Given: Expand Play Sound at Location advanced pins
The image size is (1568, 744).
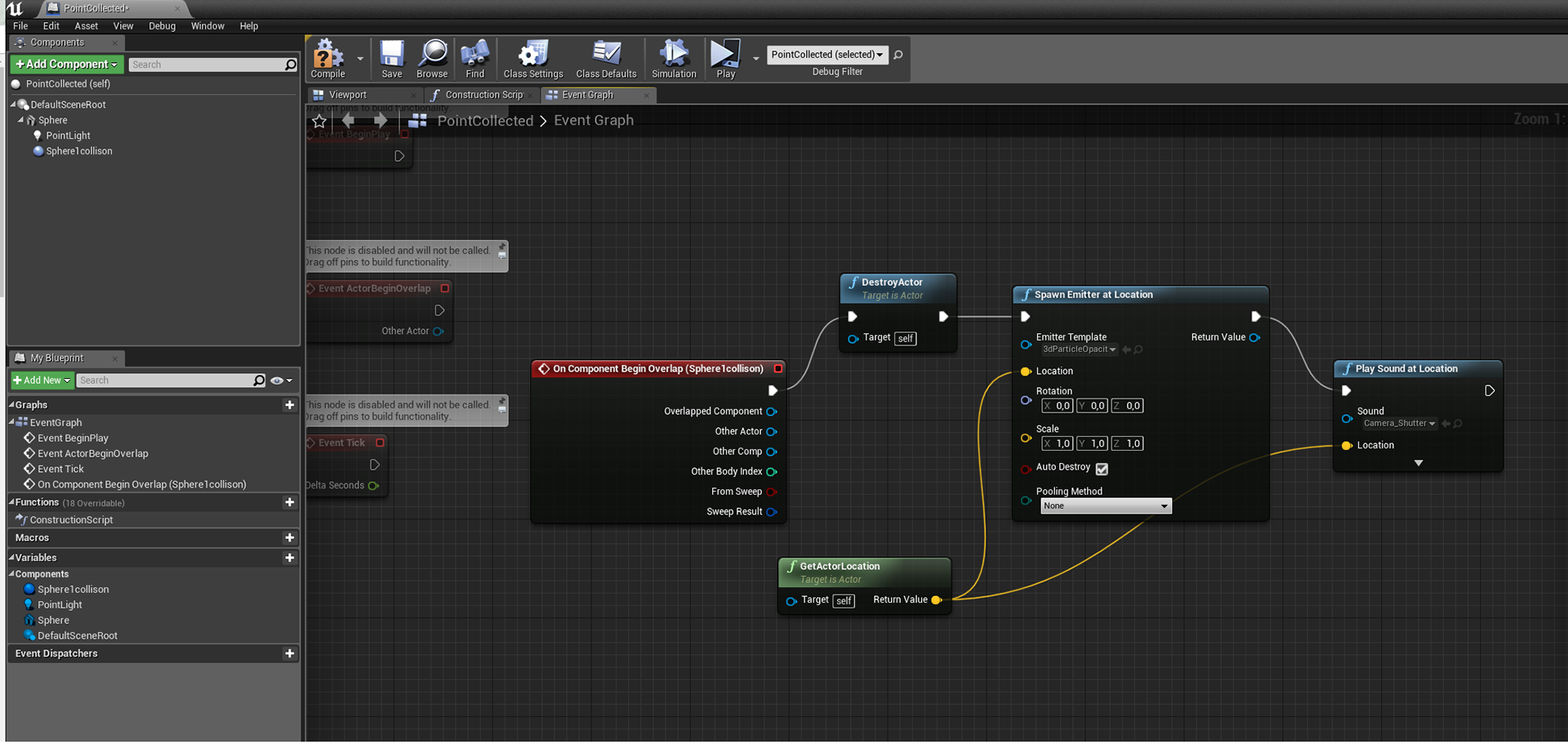Looking at the screenshot, I should point(1419,463).
